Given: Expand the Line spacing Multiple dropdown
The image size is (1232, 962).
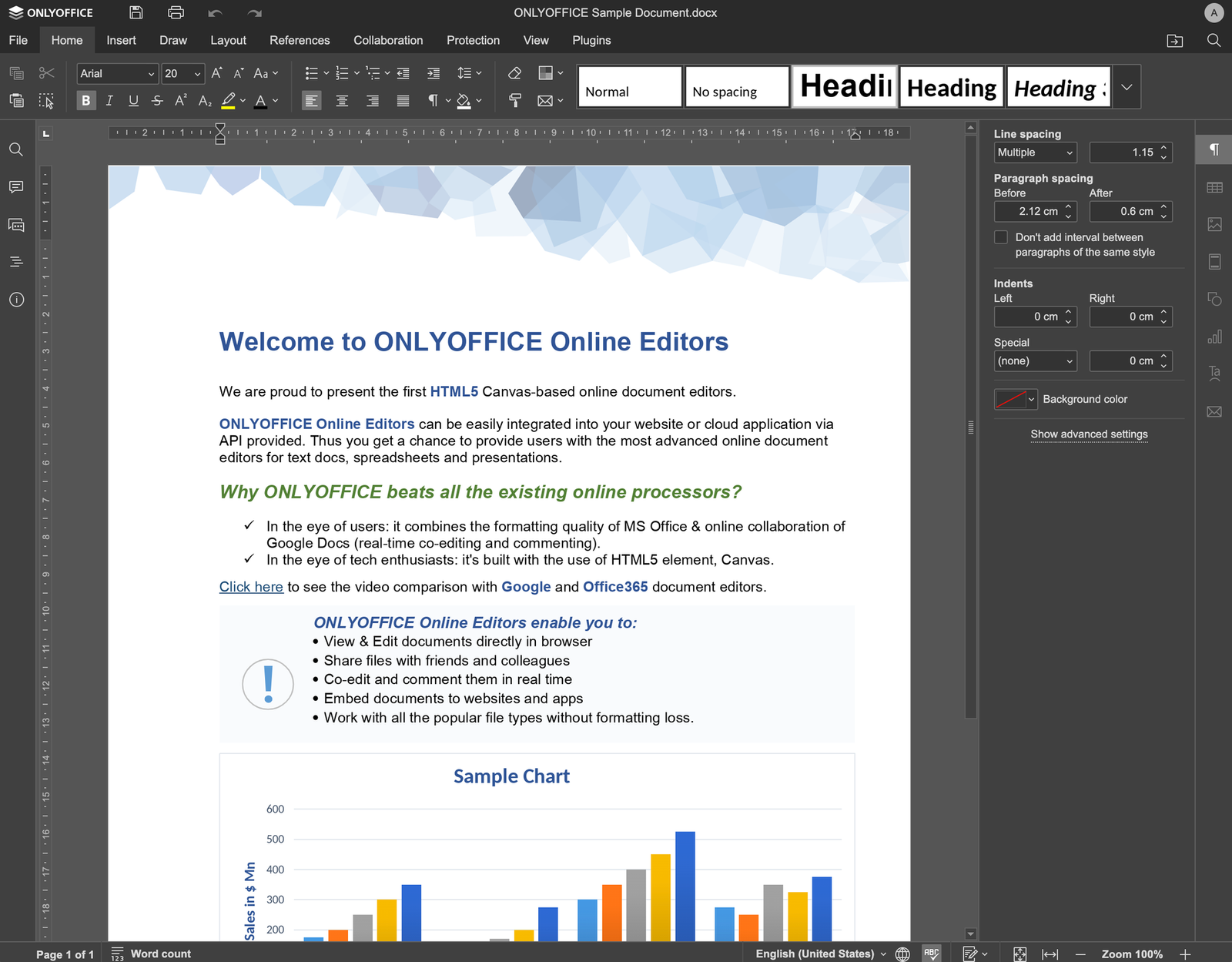Looking at the screenshot, I should (x=1035, y=153).
